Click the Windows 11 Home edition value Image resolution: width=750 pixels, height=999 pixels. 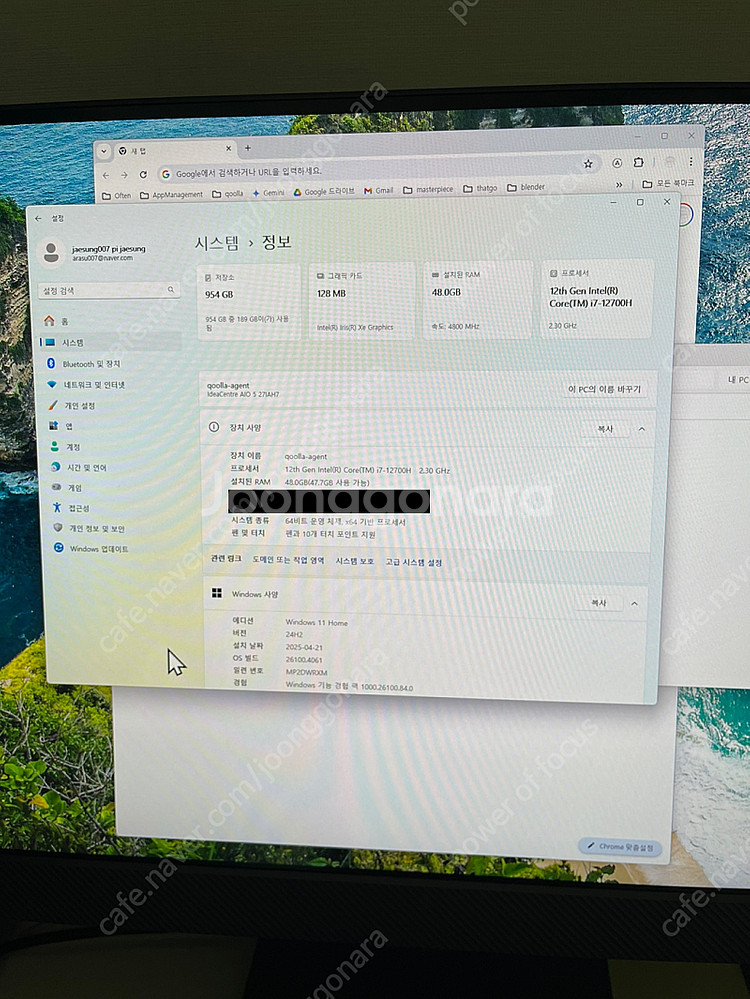pyautogui.click(x=317, y=622)
